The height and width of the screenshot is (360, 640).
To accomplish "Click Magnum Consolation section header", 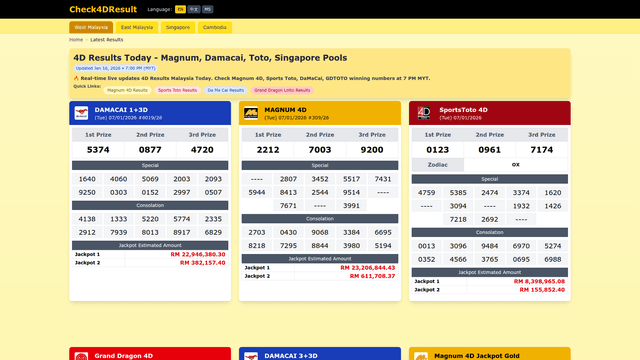I will 320,219.
